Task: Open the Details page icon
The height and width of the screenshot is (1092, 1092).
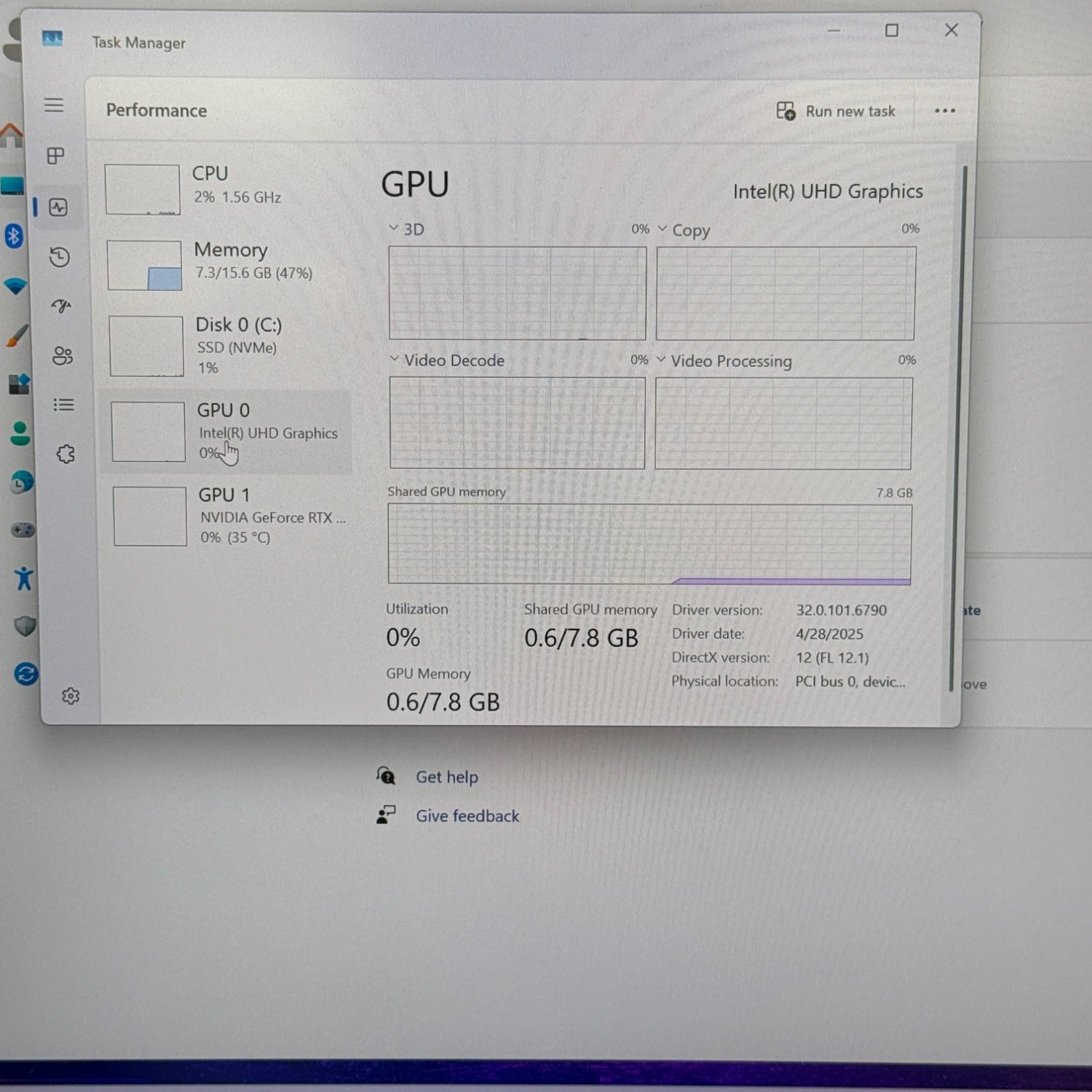Action: 64,405
